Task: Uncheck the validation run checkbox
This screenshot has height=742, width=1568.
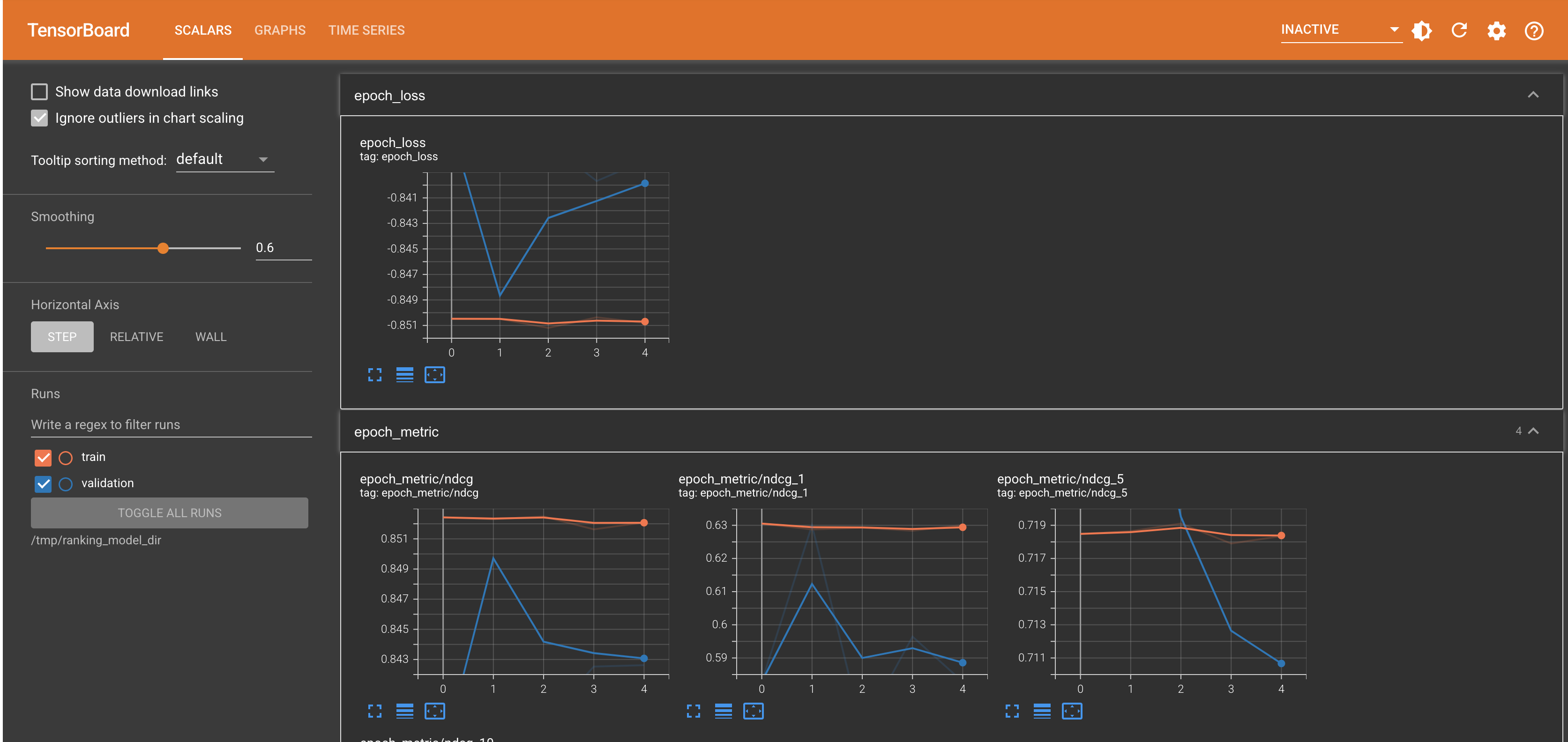Action: point(43,484)
